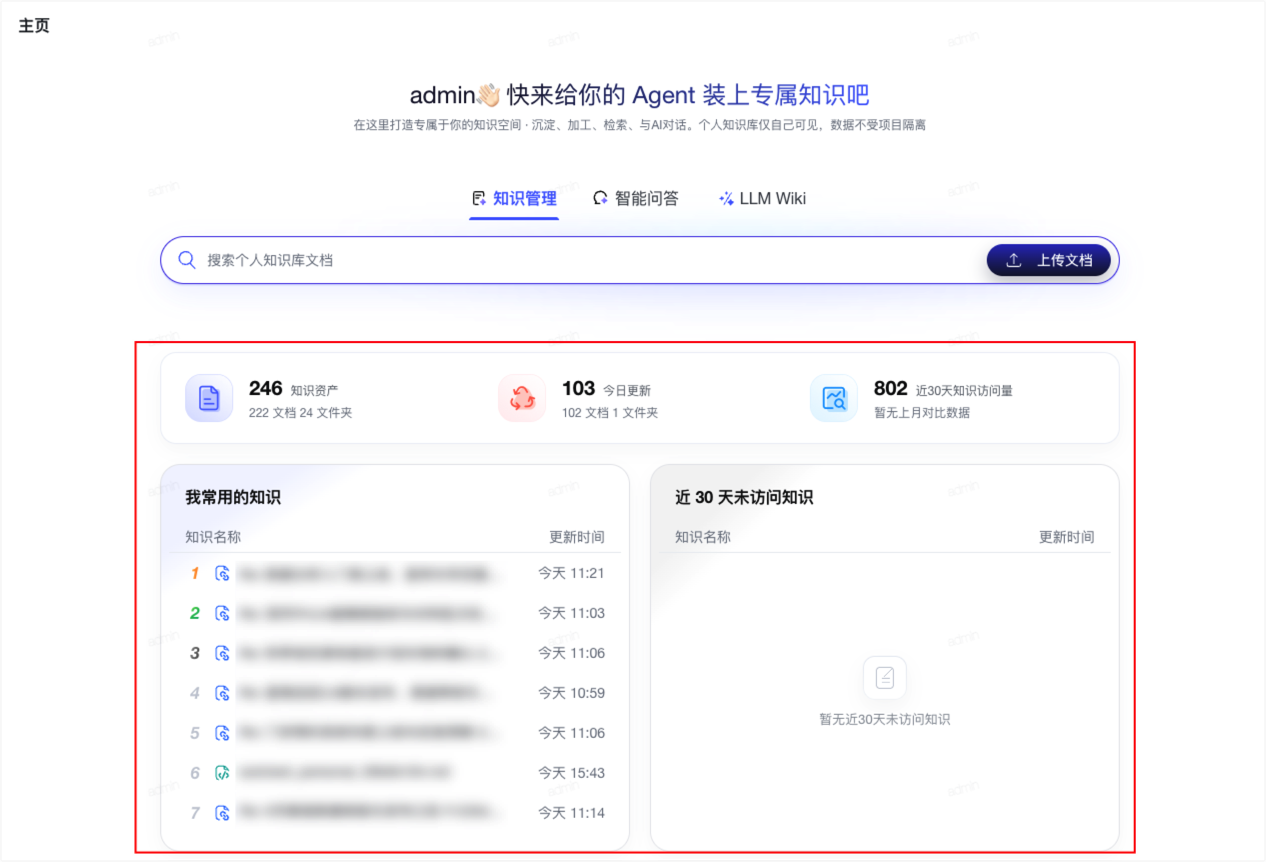Click the "暂无上月对比数据" text
The height and width of the screenshot is (862, 1266).
click(x=922, y=412)
